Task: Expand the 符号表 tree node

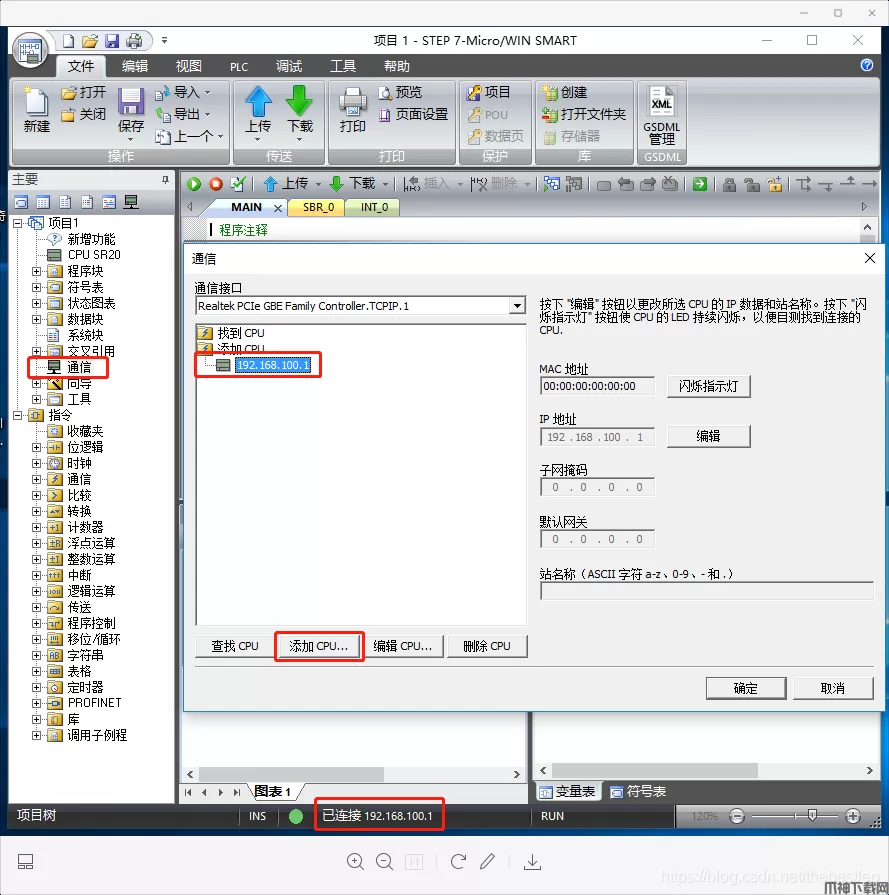Action: pyautogui.click(x=37, y=287)
